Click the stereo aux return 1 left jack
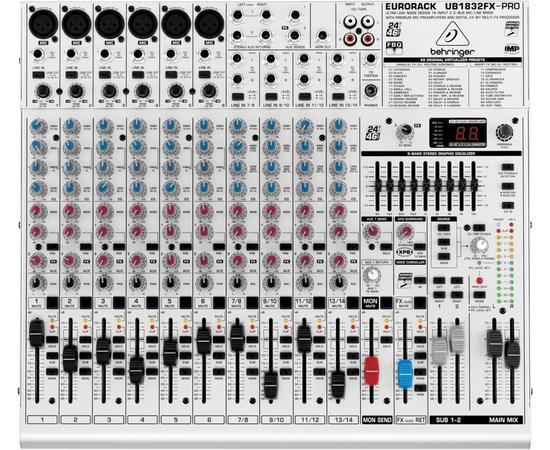Screen dimensions: 550x450 click(237, 15)
